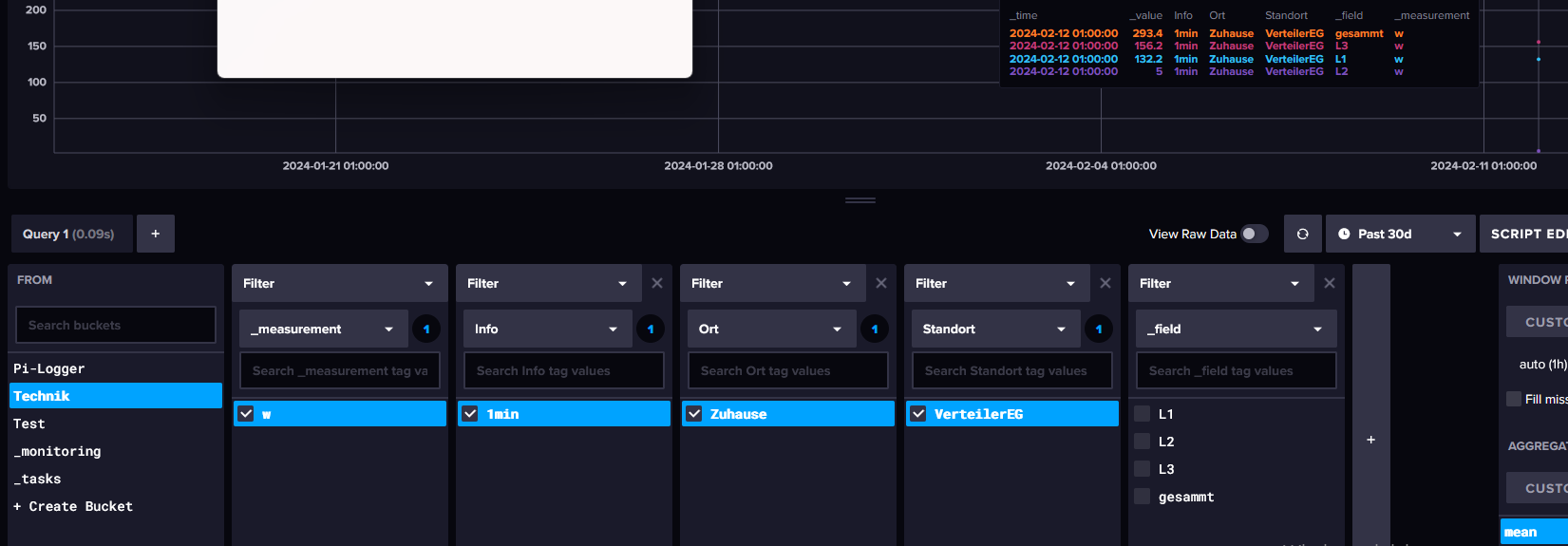Image resolution: width=1568 pixels, height=546 pixels.
Task: Add a new query with plus button
Action: tap(156, 234)
